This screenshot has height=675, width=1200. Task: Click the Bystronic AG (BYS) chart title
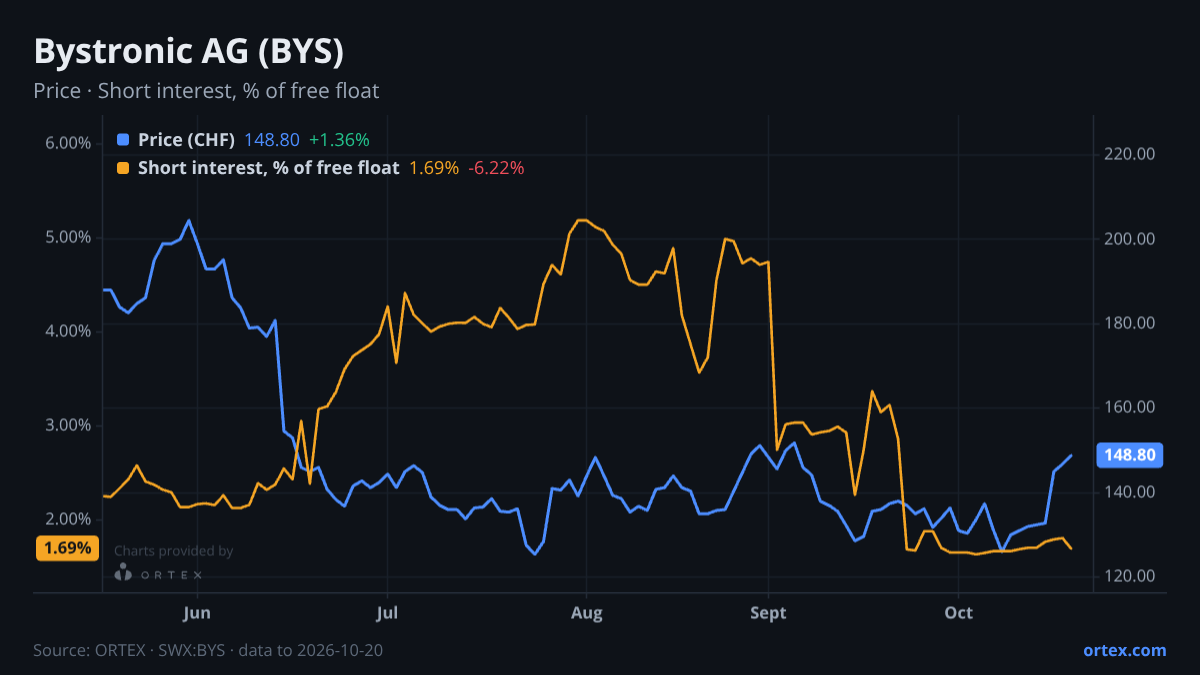point(188,51)
